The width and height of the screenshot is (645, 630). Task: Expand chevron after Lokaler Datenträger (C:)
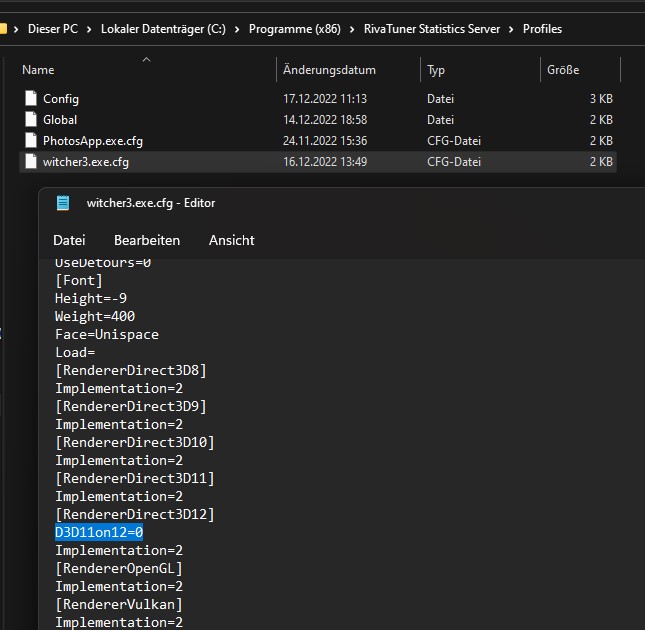coord(237,29)
